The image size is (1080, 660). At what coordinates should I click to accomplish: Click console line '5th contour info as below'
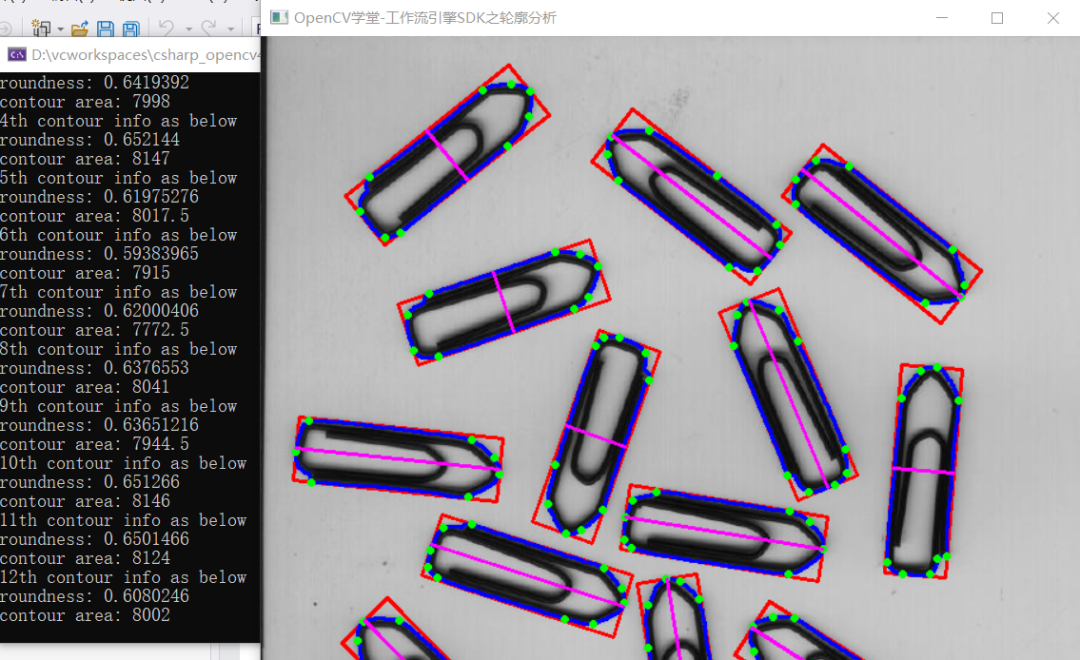pos(118,178)
